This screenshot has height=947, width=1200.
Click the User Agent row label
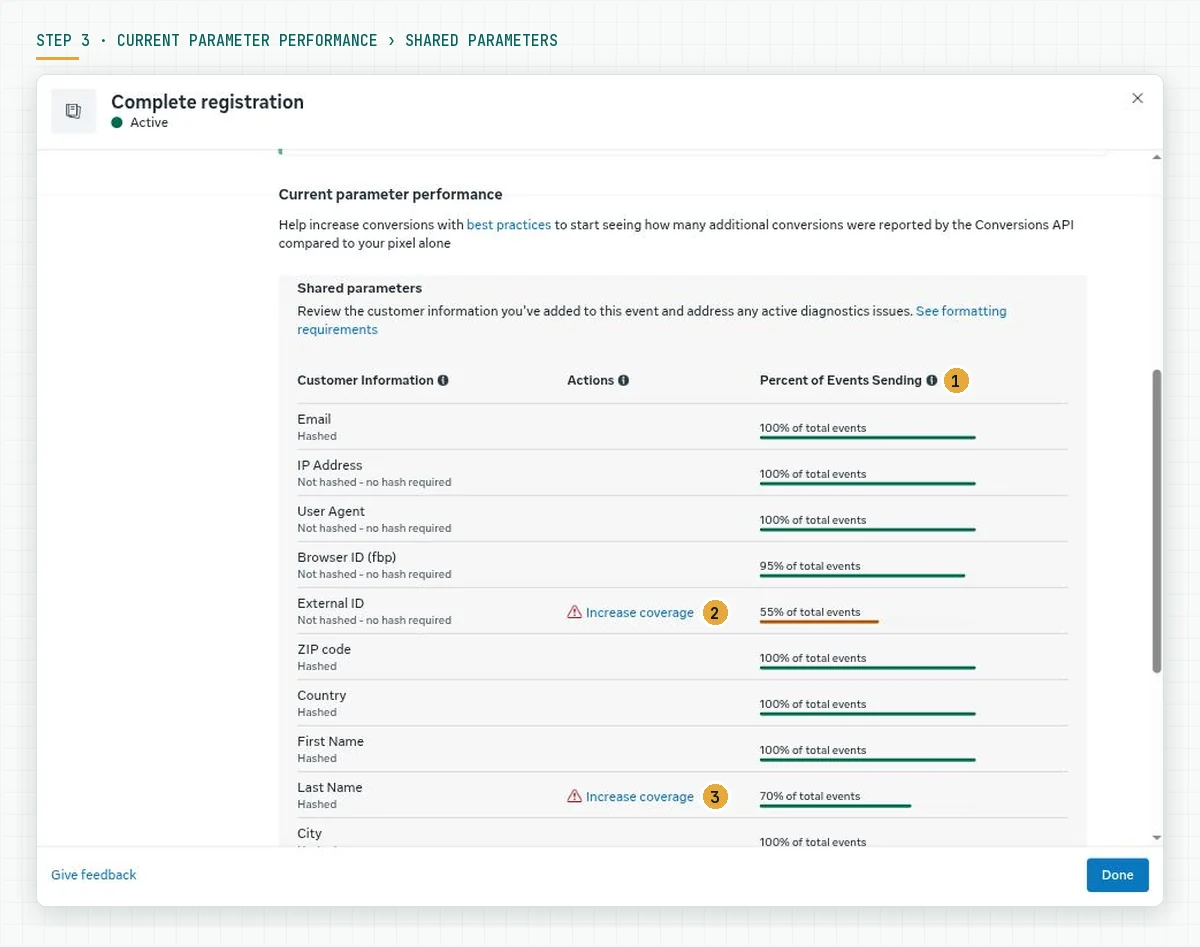[331, 511]
